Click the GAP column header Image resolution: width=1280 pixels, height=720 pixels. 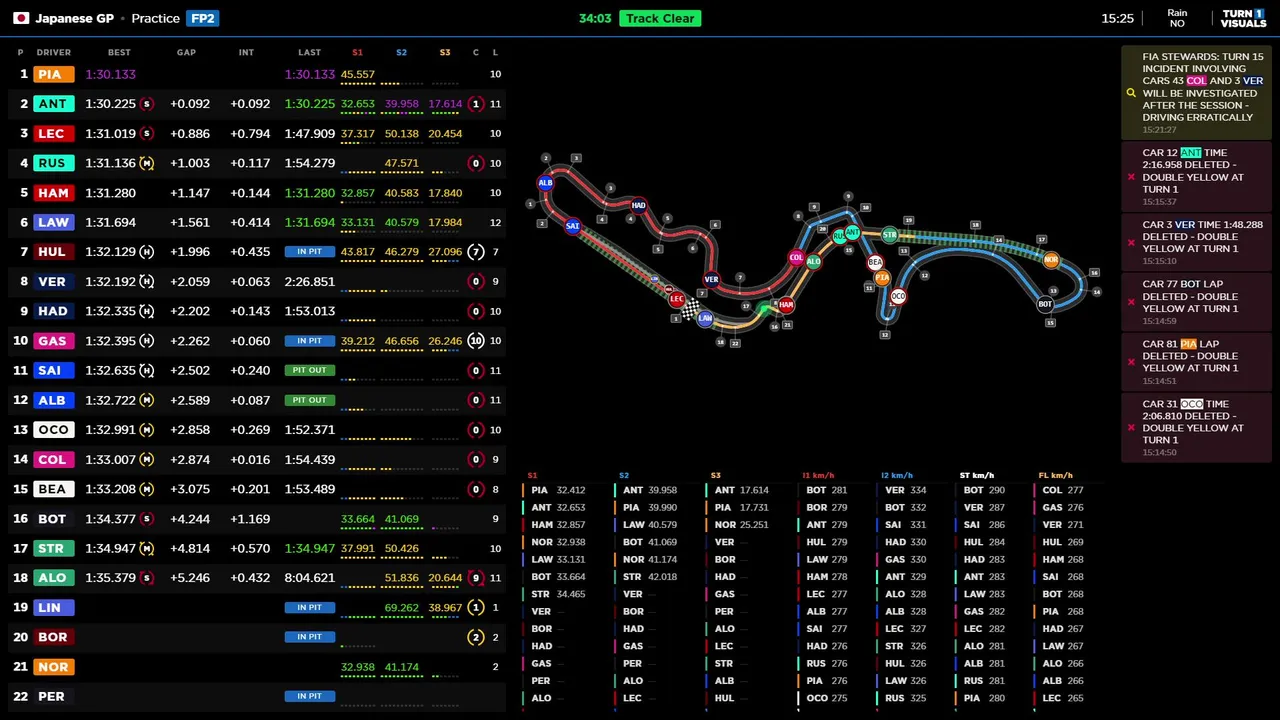click(x=186, y=52)
